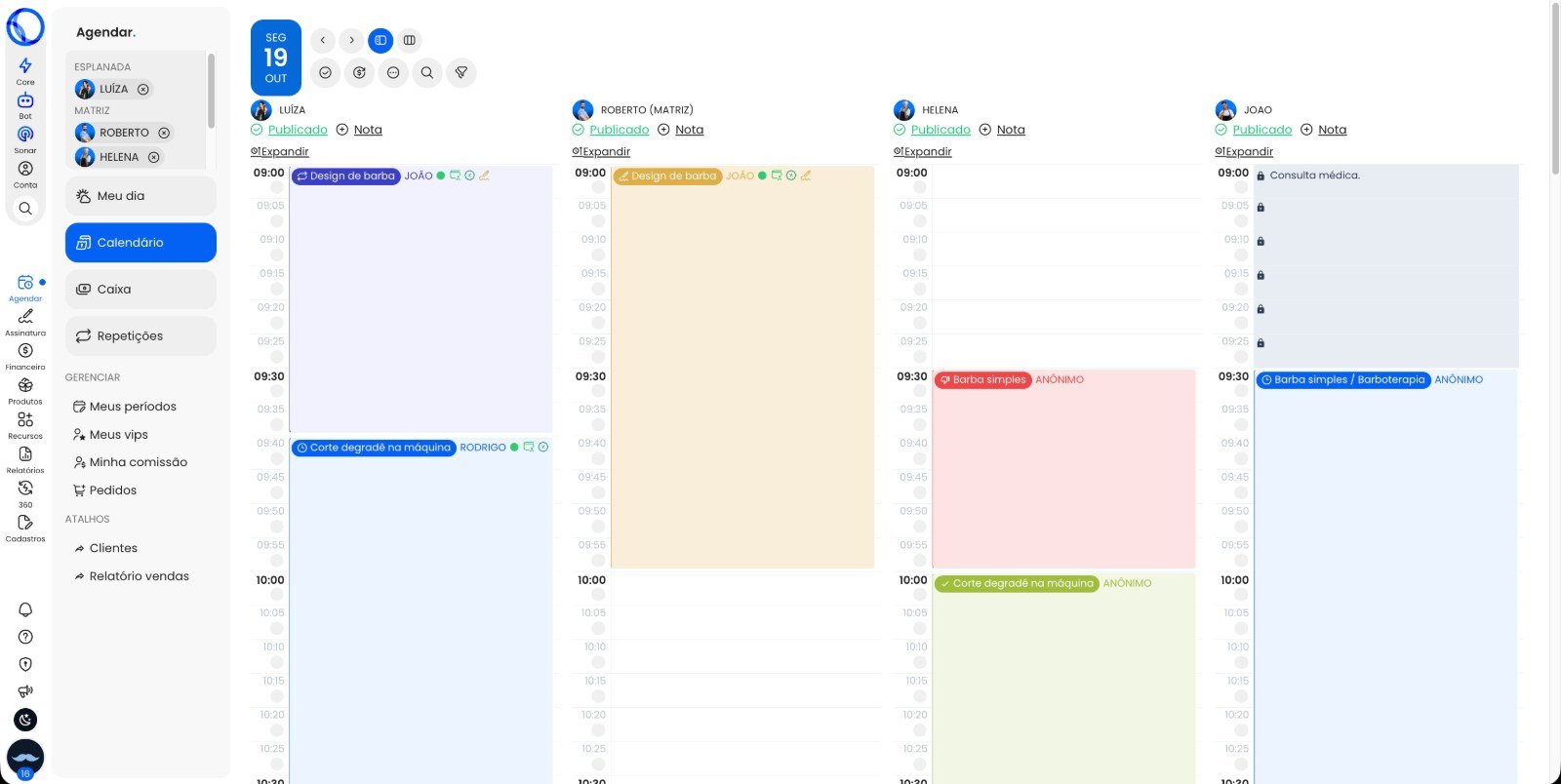Viewport: 1561px width, 784px height.
Task: Open the Caixa menu item
Action: coord(140,290)
